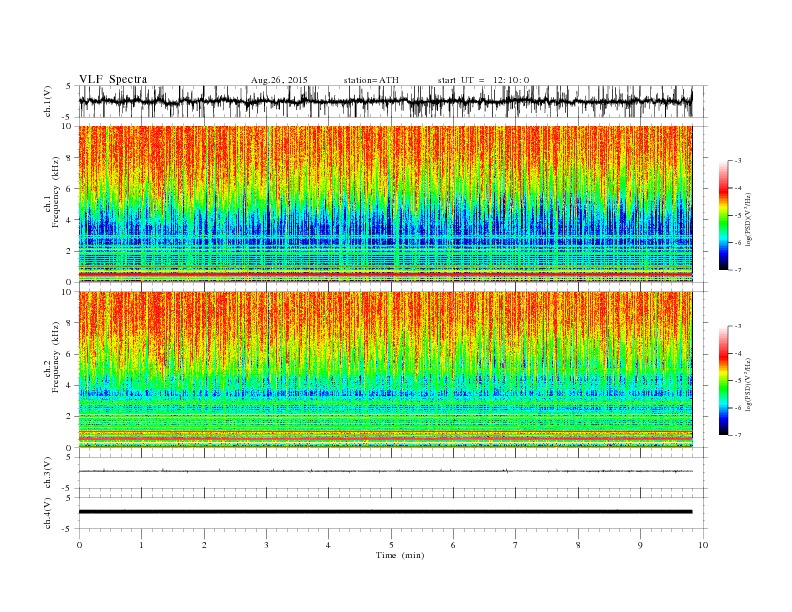792x612 pixels.
Task: Click the "-5" tick on ch.2 color bar
Action: point(738,381)
